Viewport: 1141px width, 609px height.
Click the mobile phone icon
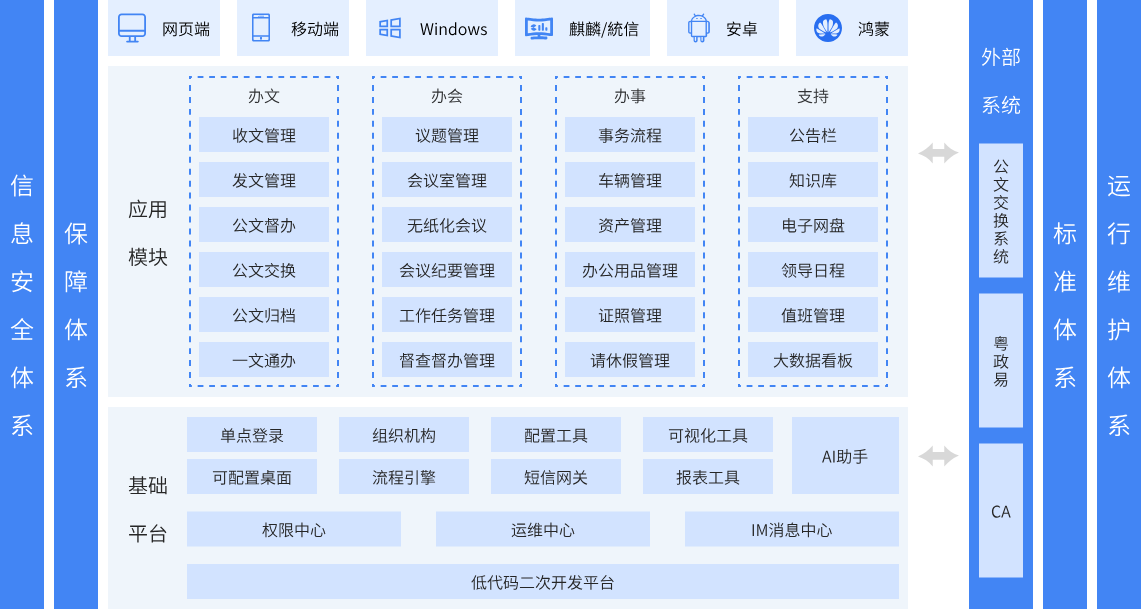(261, 28)
